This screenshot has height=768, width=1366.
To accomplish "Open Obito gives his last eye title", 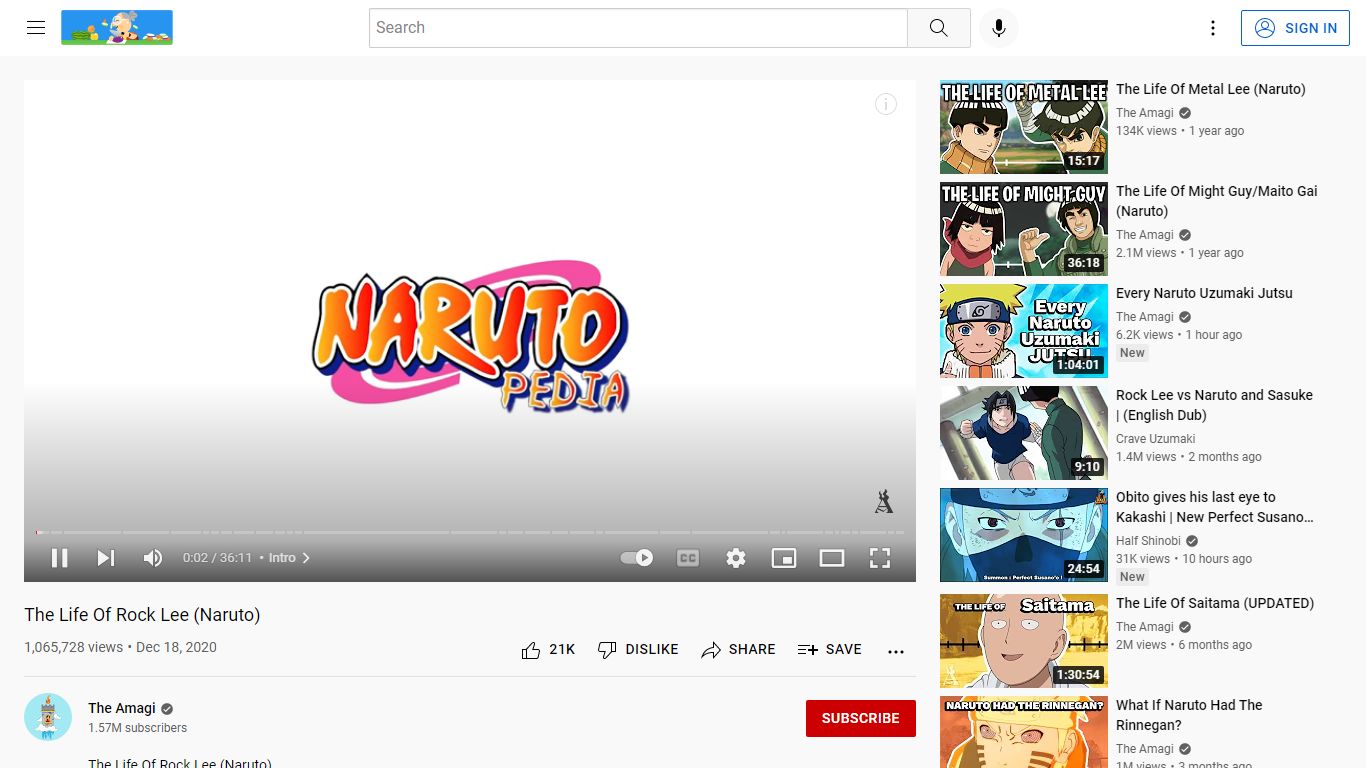I will point(1215,507).
